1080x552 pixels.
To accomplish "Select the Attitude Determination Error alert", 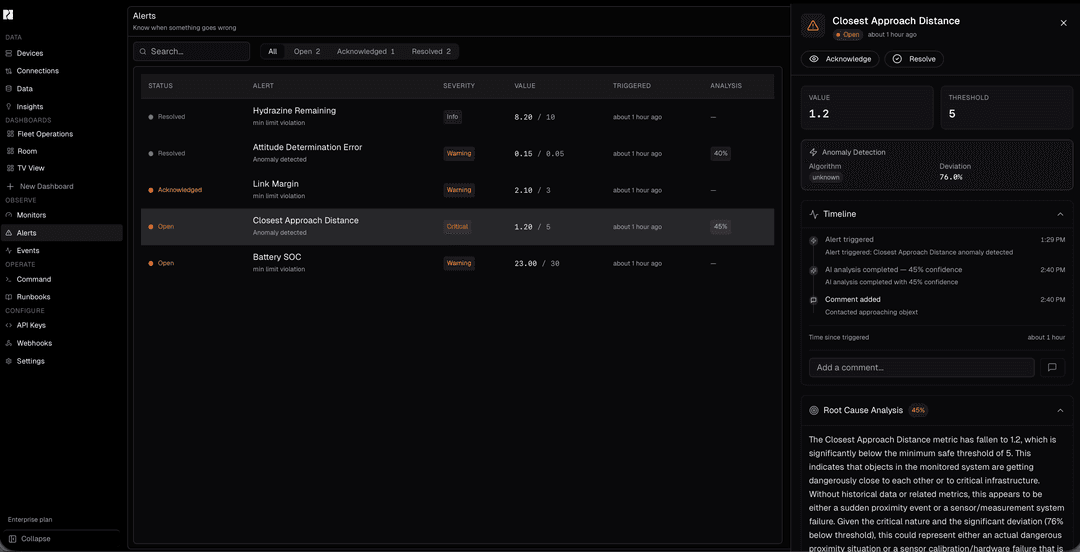I will [457, 153].
